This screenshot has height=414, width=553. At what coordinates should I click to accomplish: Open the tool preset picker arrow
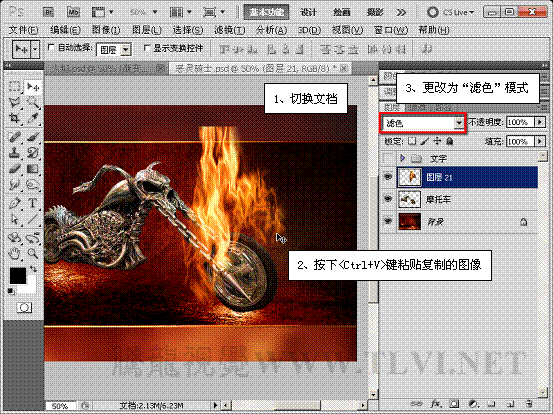point(35,49)
